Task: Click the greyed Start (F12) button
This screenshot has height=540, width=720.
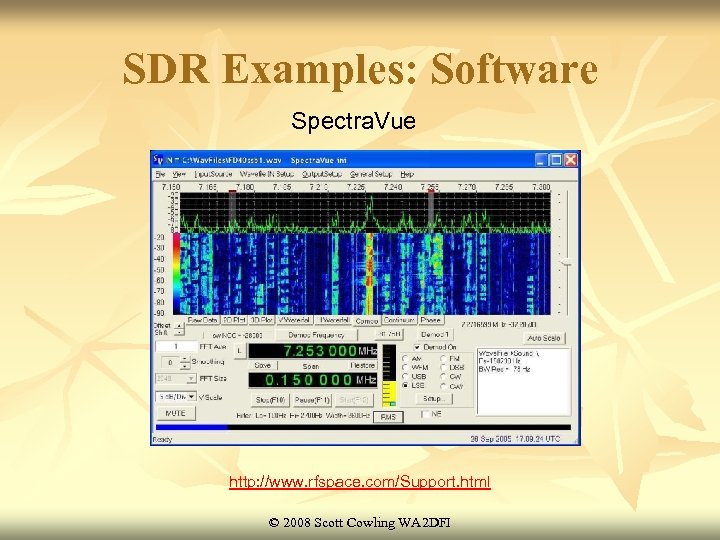Action: 354,400
